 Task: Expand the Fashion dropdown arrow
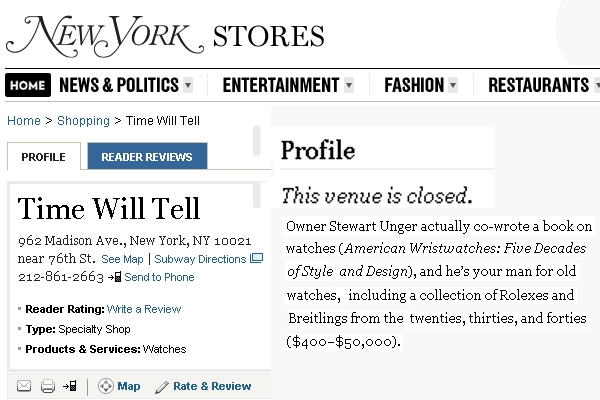(x=453, y=85)
